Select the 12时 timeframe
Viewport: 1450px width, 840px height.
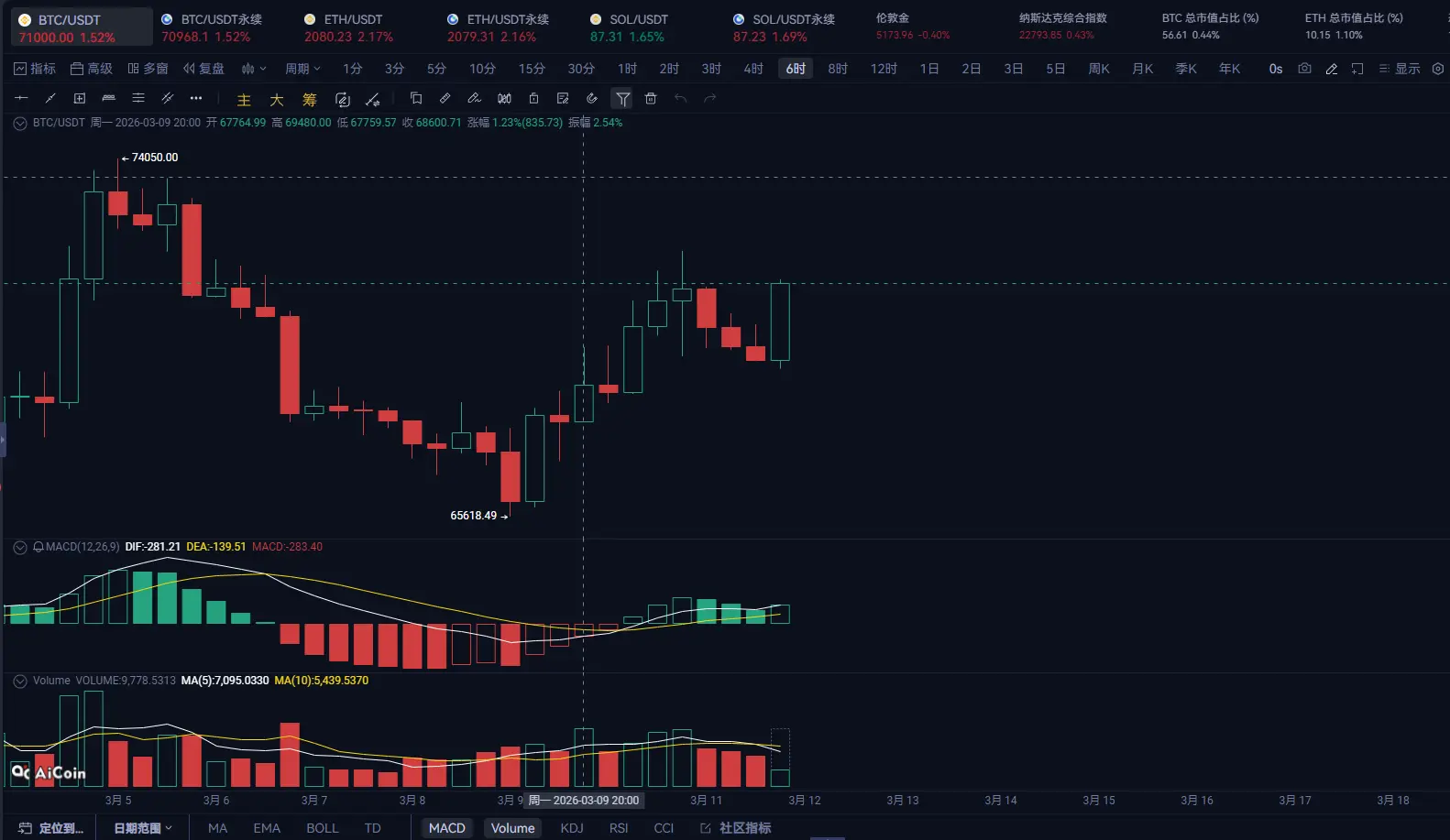tap(884, 69)
